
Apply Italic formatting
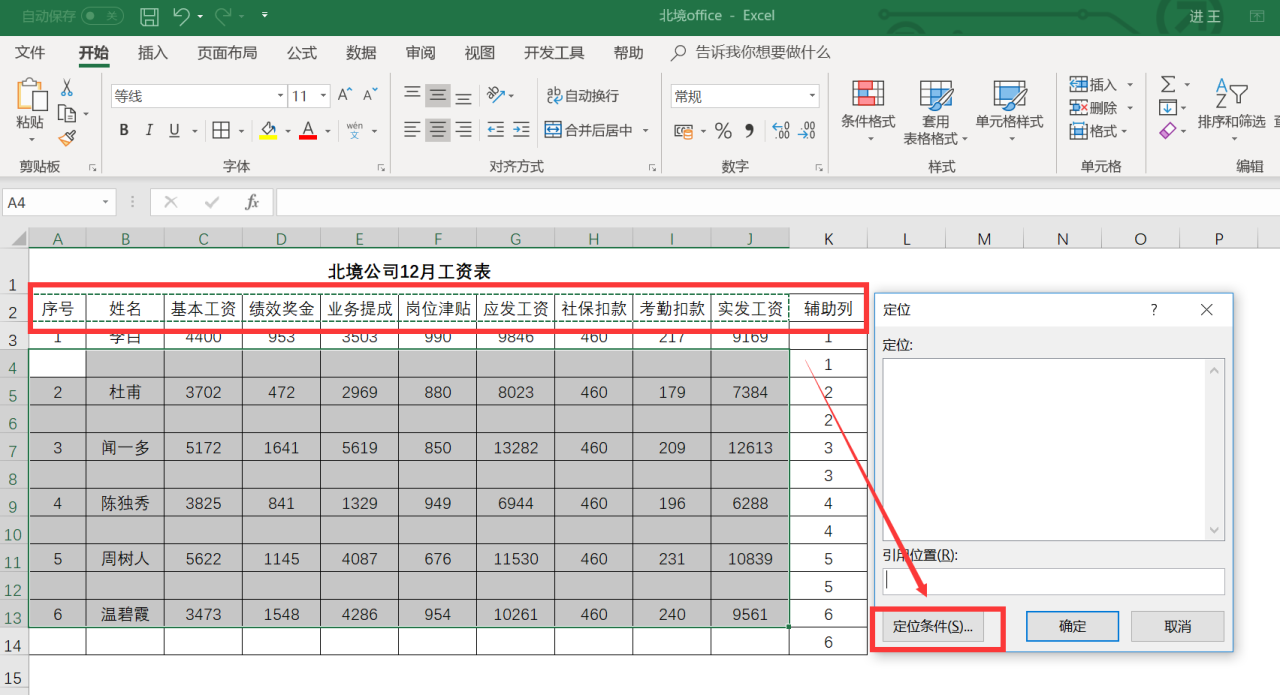pyautogui.click(x=149, y=130)
